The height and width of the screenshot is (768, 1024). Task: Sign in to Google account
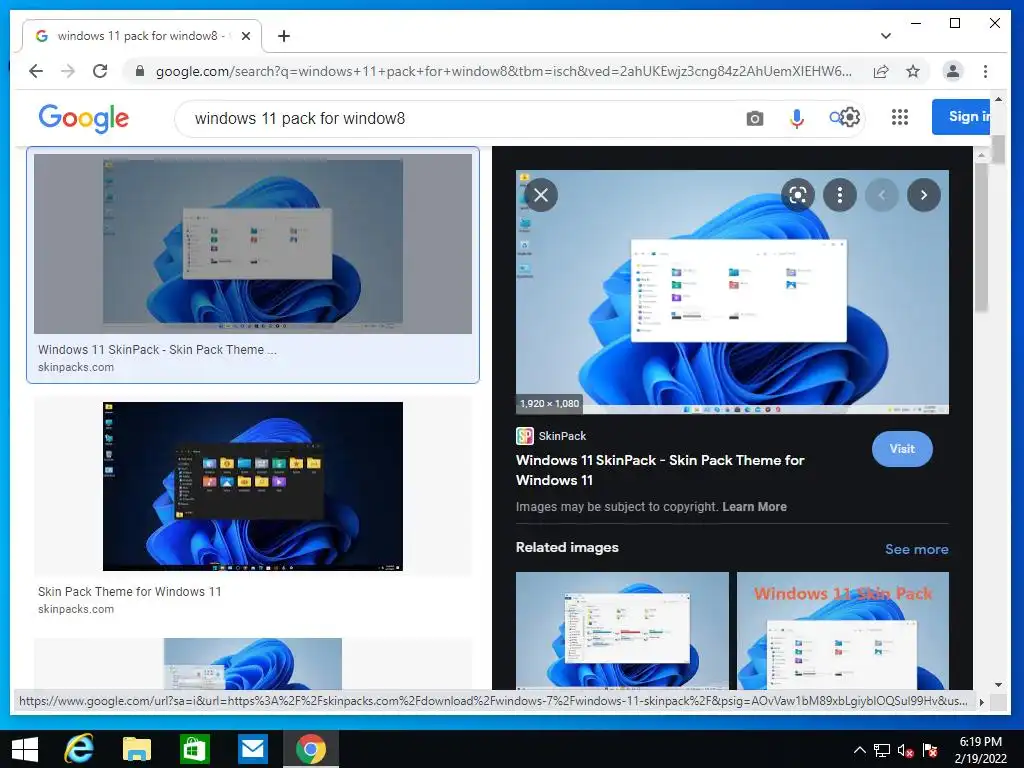click(x=961, y=117)
